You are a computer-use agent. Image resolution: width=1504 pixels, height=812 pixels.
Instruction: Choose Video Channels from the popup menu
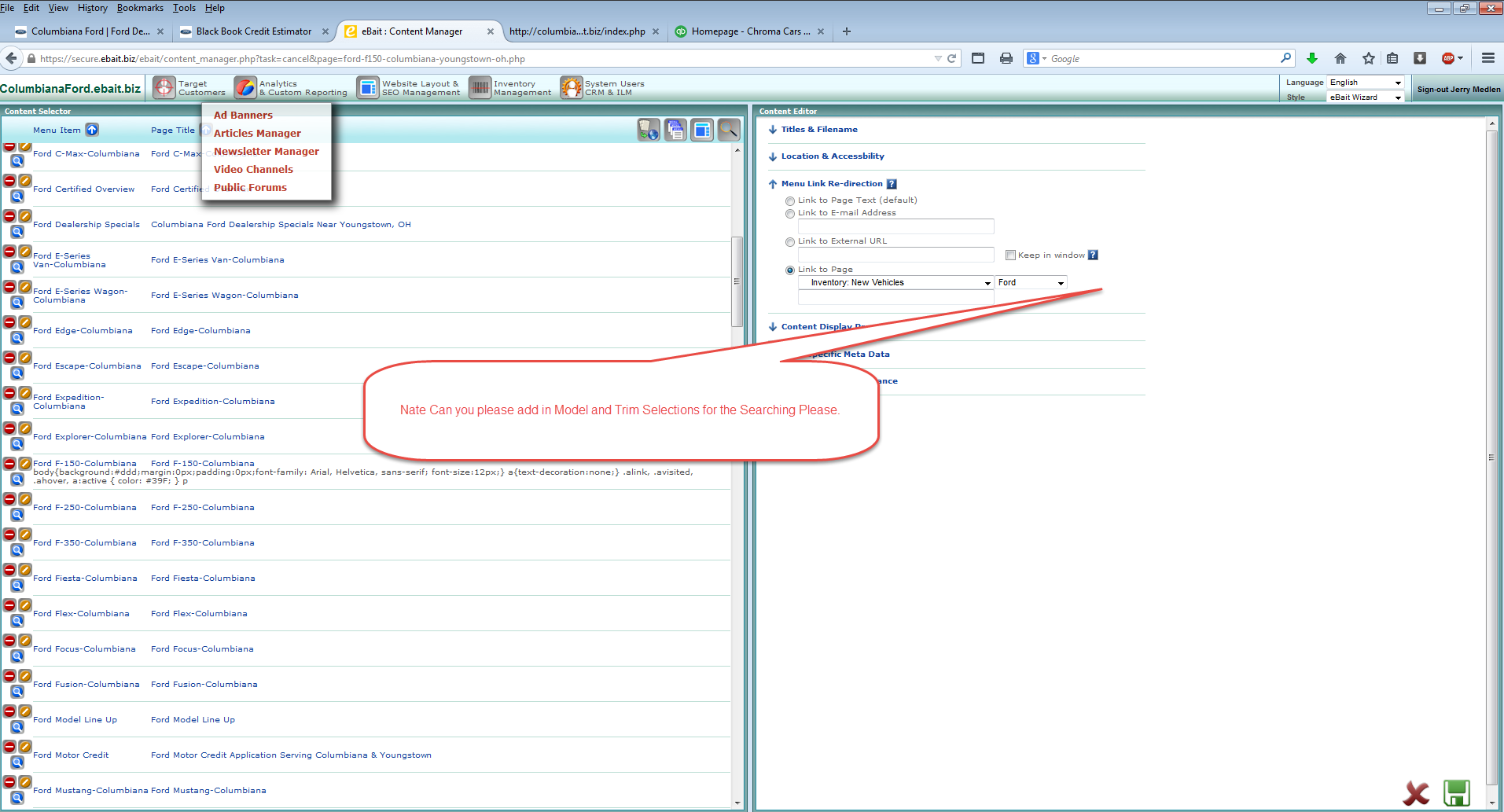(253, 169)
